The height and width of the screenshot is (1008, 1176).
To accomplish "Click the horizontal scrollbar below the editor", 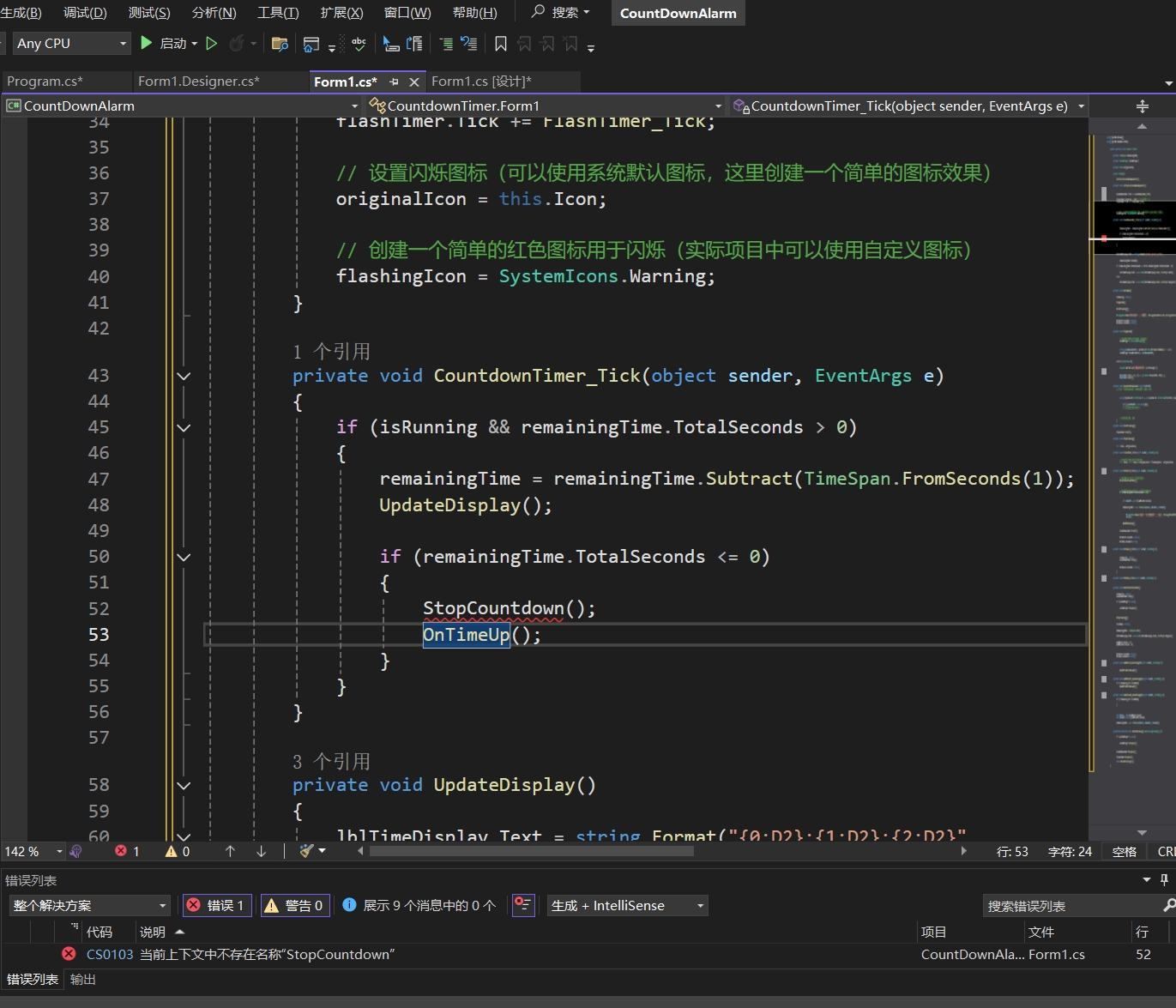I will coord(532,851).
